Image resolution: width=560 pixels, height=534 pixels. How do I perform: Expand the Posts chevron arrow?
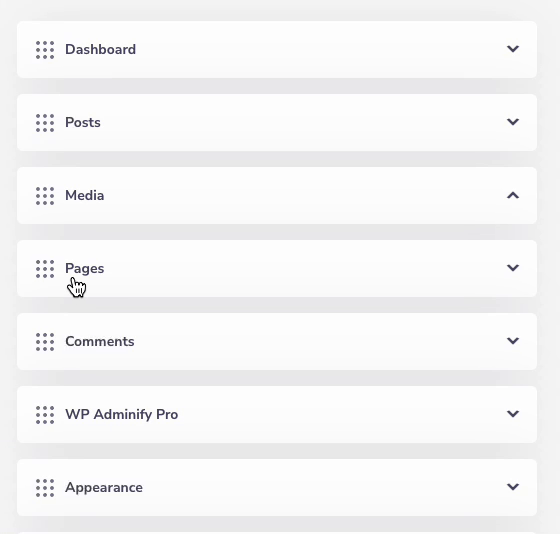[513, 122]
